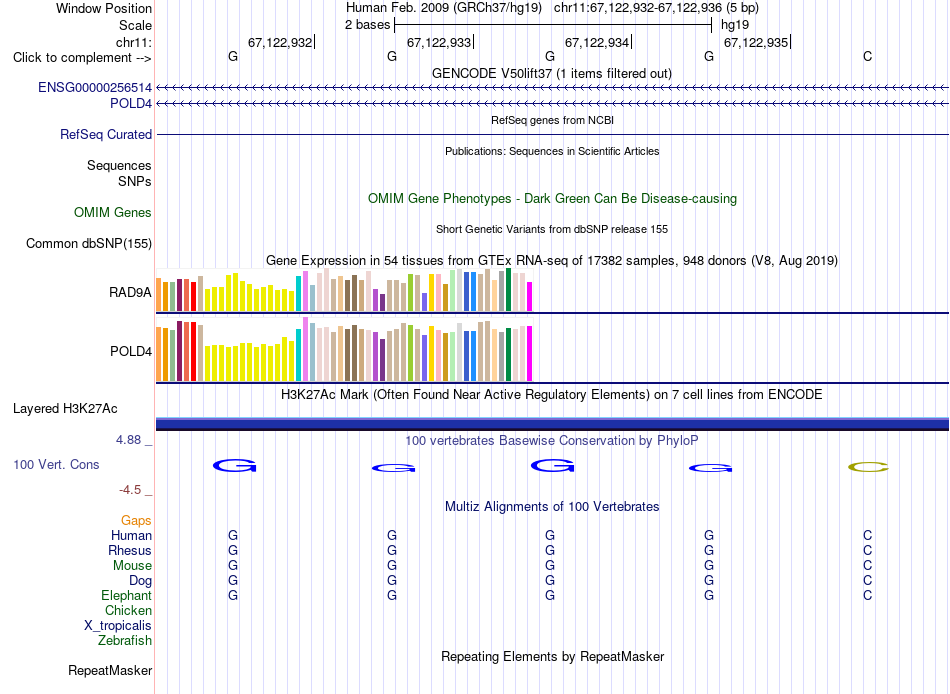Click the 67,122,934 position tick label
Image resolution: width=950 pixels, height=694 pixels.
pyautogui.click(x=597, y=42)
